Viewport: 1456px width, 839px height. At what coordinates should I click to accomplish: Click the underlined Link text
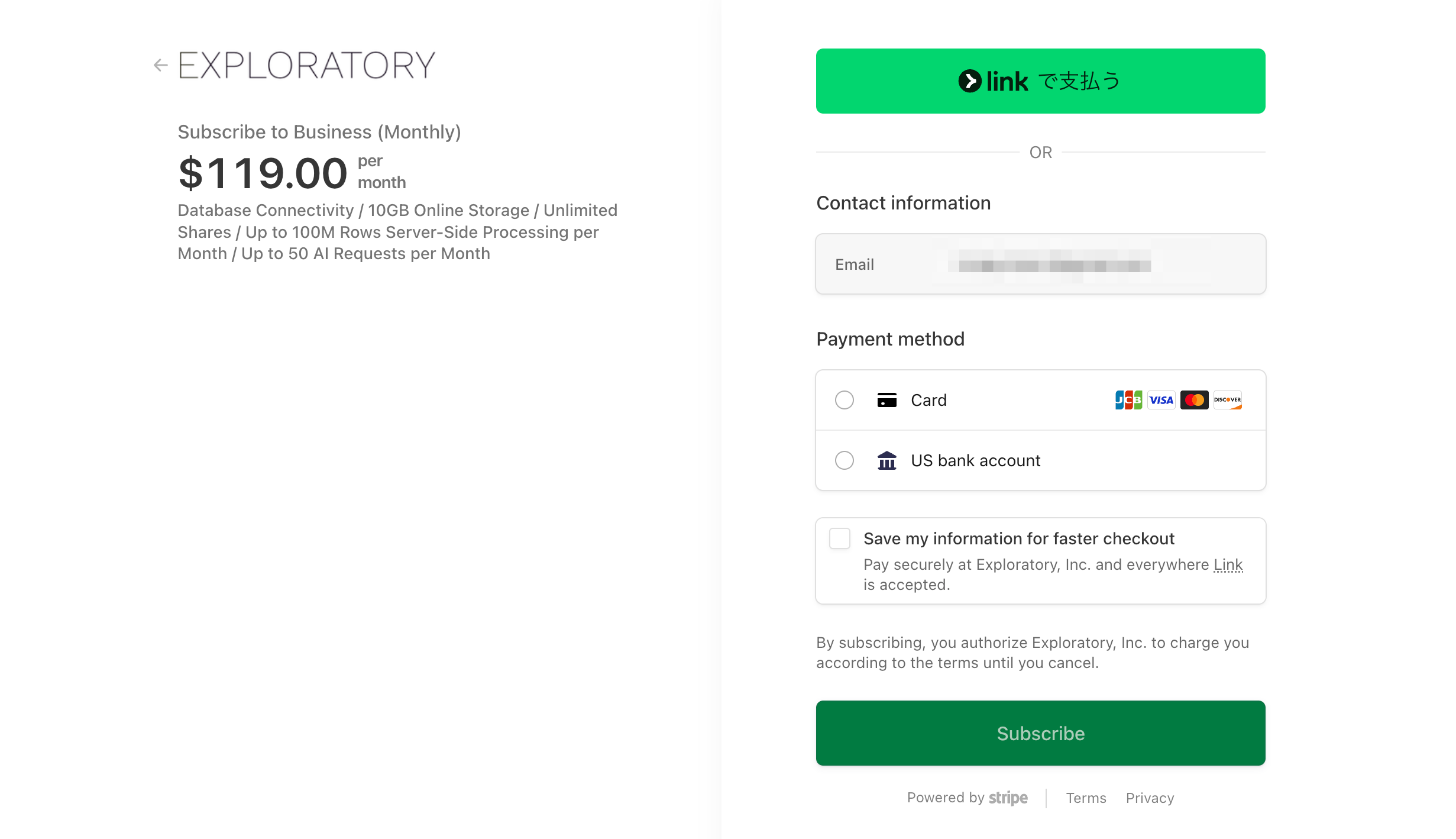pyautogui.click(x=1228, y=565)
